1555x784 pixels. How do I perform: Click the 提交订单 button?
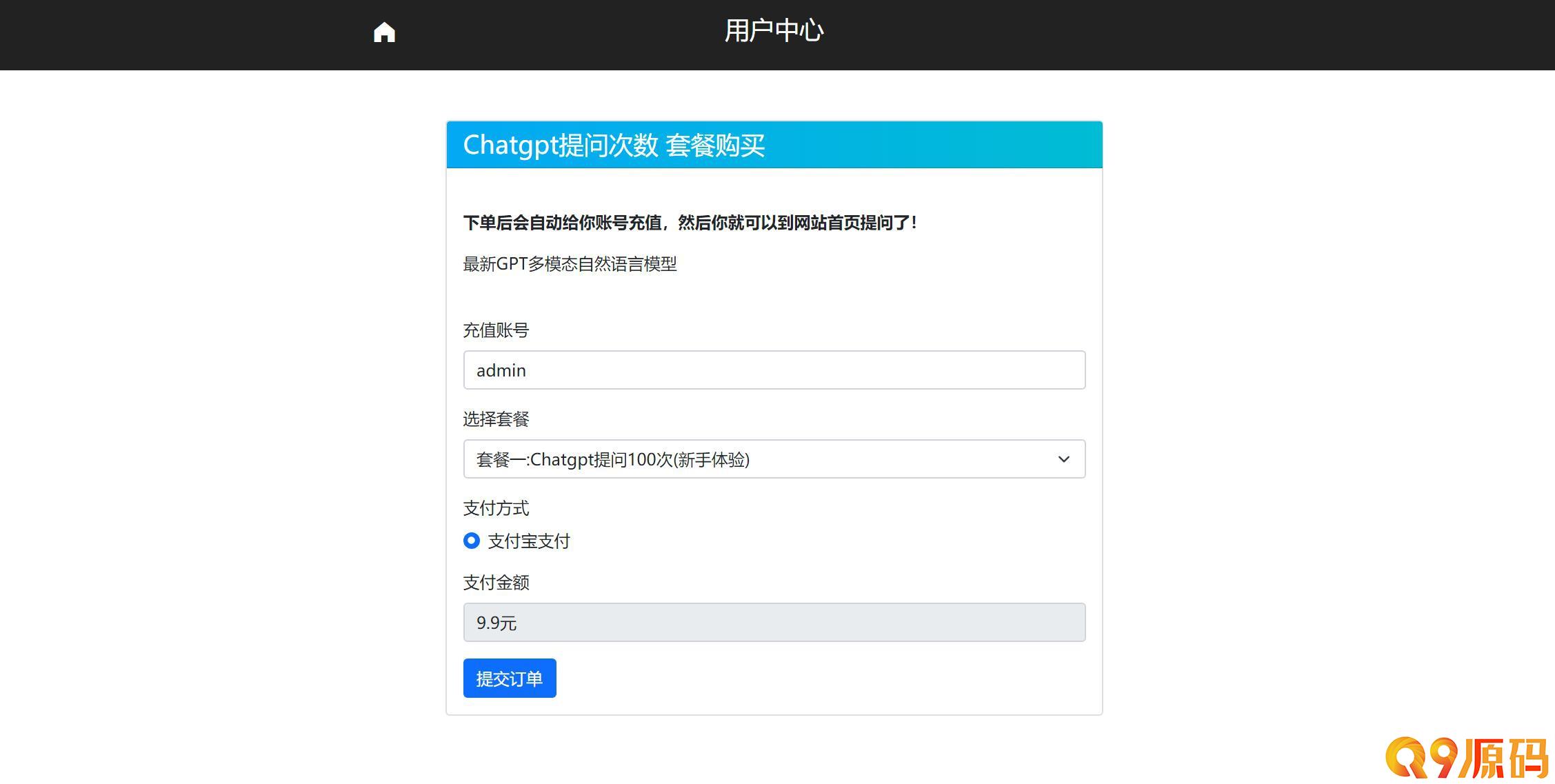click(x=510, y=679)
